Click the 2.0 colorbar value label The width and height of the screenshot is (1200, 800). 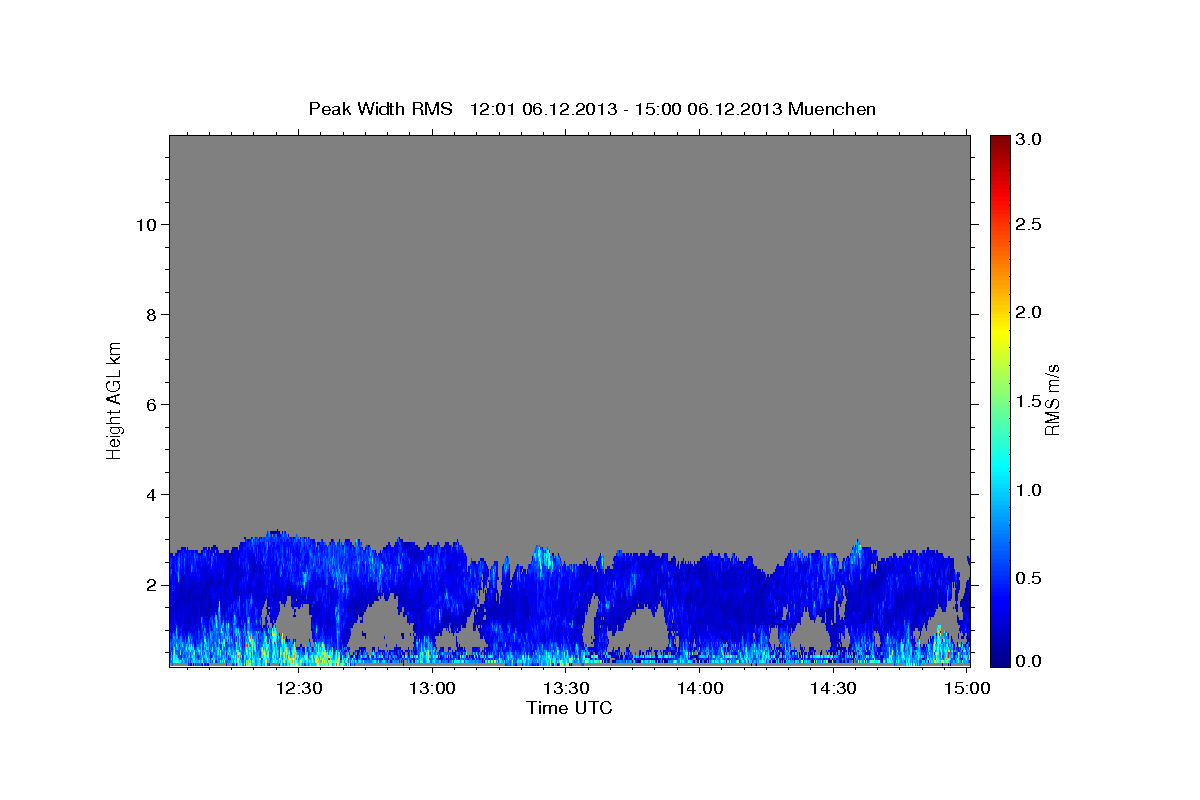point(1029,313)
